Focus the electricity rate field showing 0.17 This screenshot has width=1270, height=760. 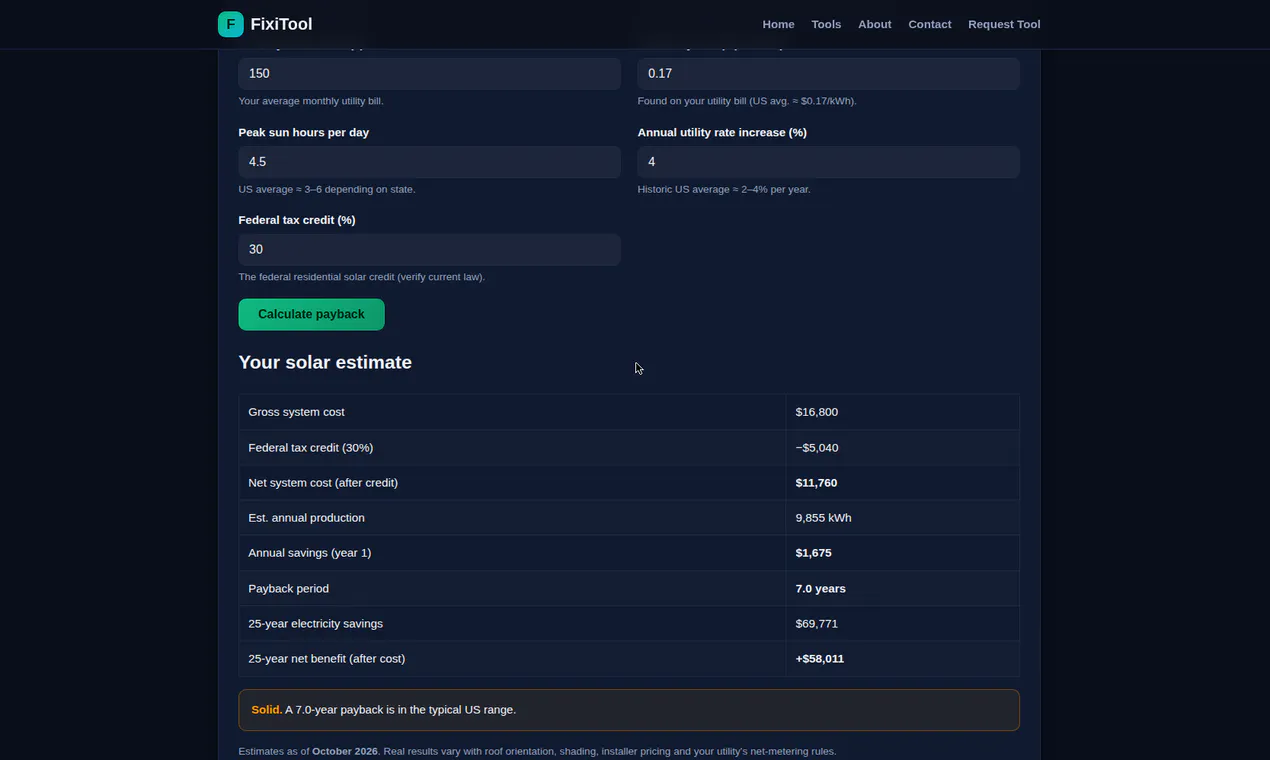click(828, 73)
